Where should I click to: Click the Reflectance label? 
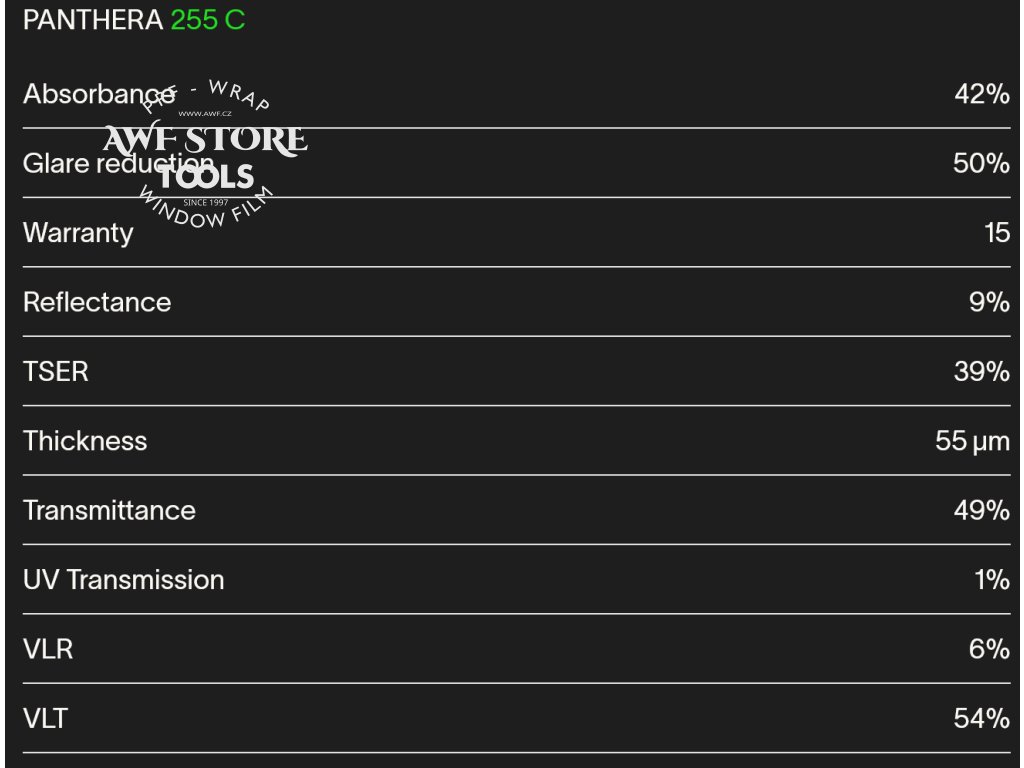tap(97, 302)
